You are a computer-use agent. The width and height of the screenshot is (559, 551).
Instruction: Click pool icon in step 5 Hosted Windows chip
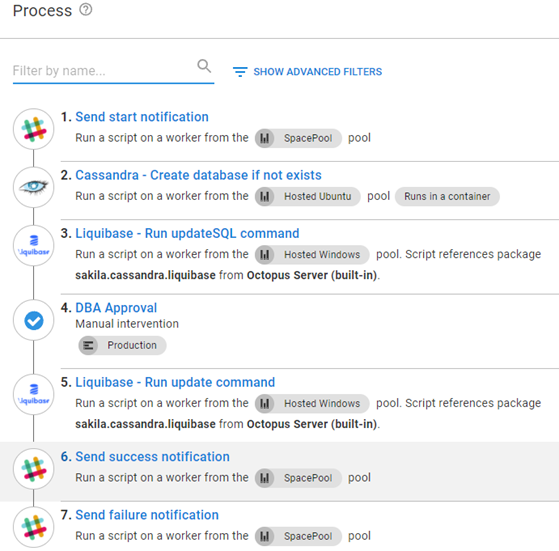click(x=265, y=403)
